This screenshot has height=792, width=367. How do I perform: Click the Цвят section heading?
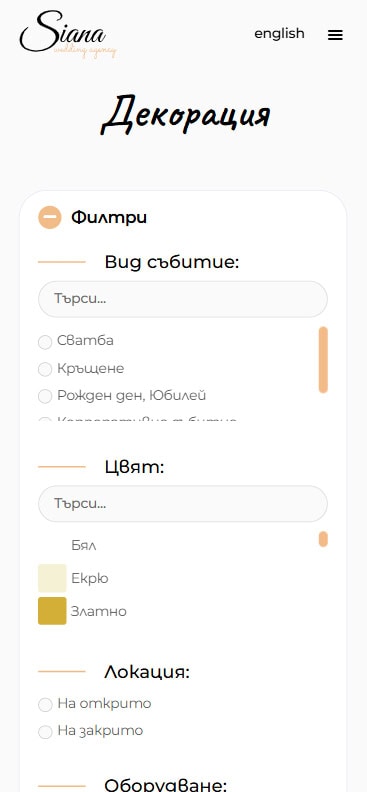134,467
